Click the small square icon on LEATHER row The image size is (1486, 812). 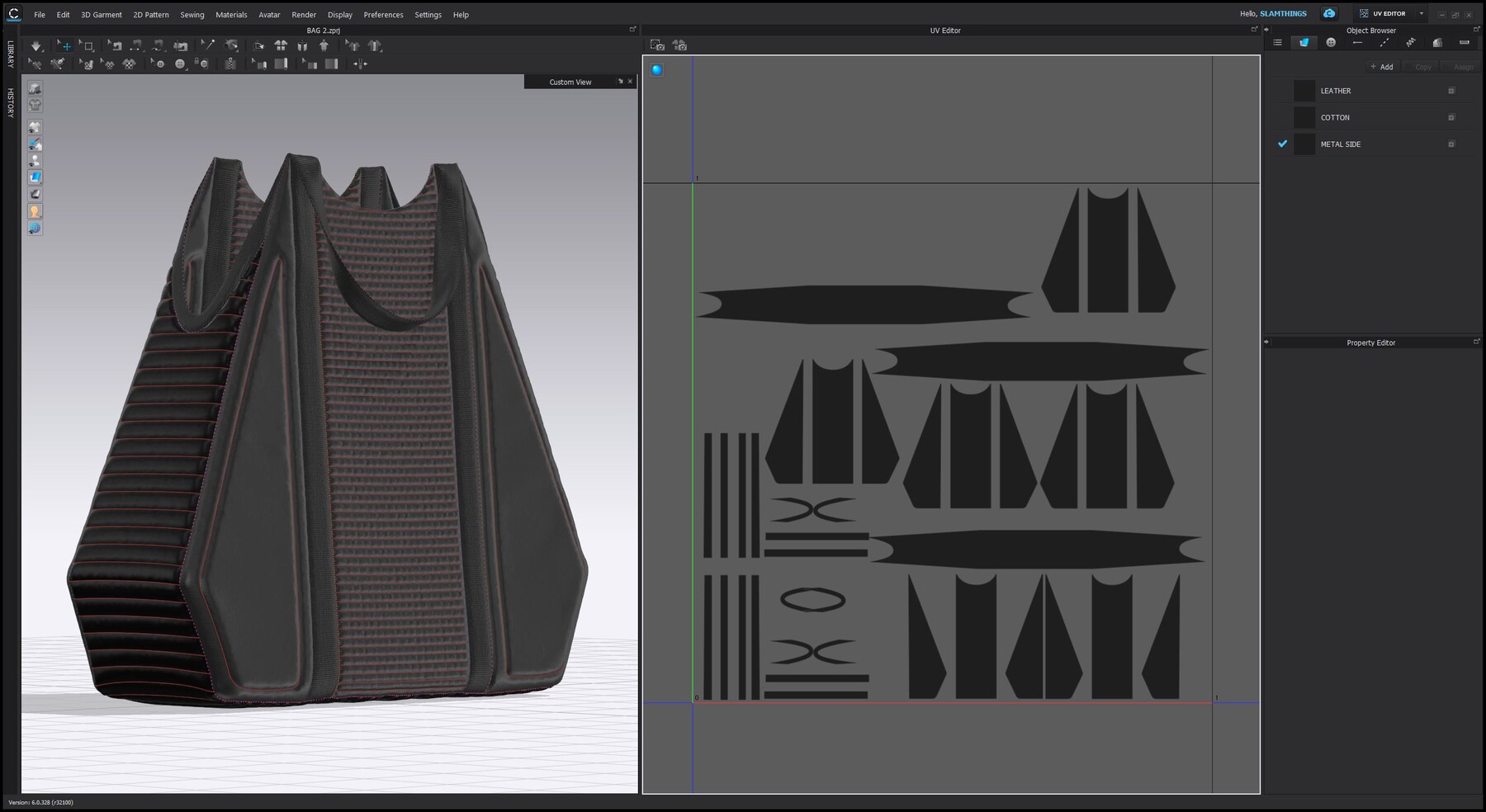pos(1451,91)
